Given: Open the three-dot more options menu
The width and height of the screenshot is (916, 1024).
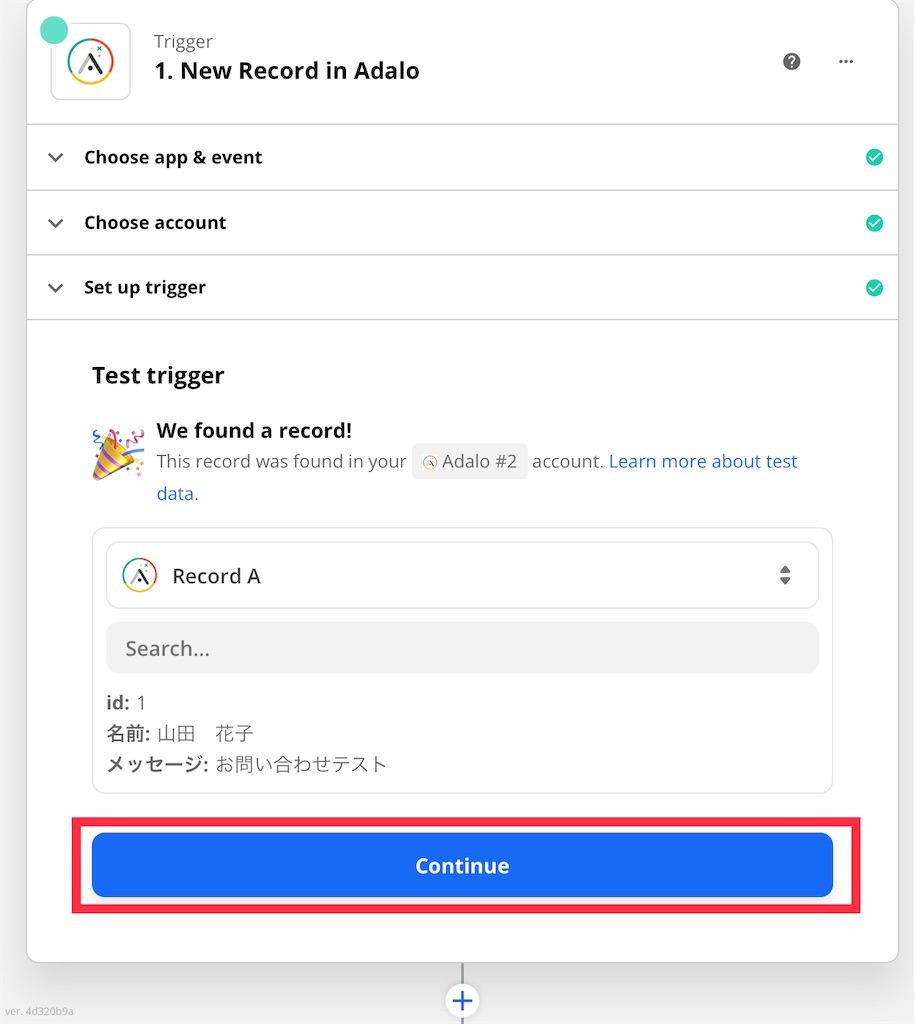Looking at the screenshot, I should click(x=846, y=62).
